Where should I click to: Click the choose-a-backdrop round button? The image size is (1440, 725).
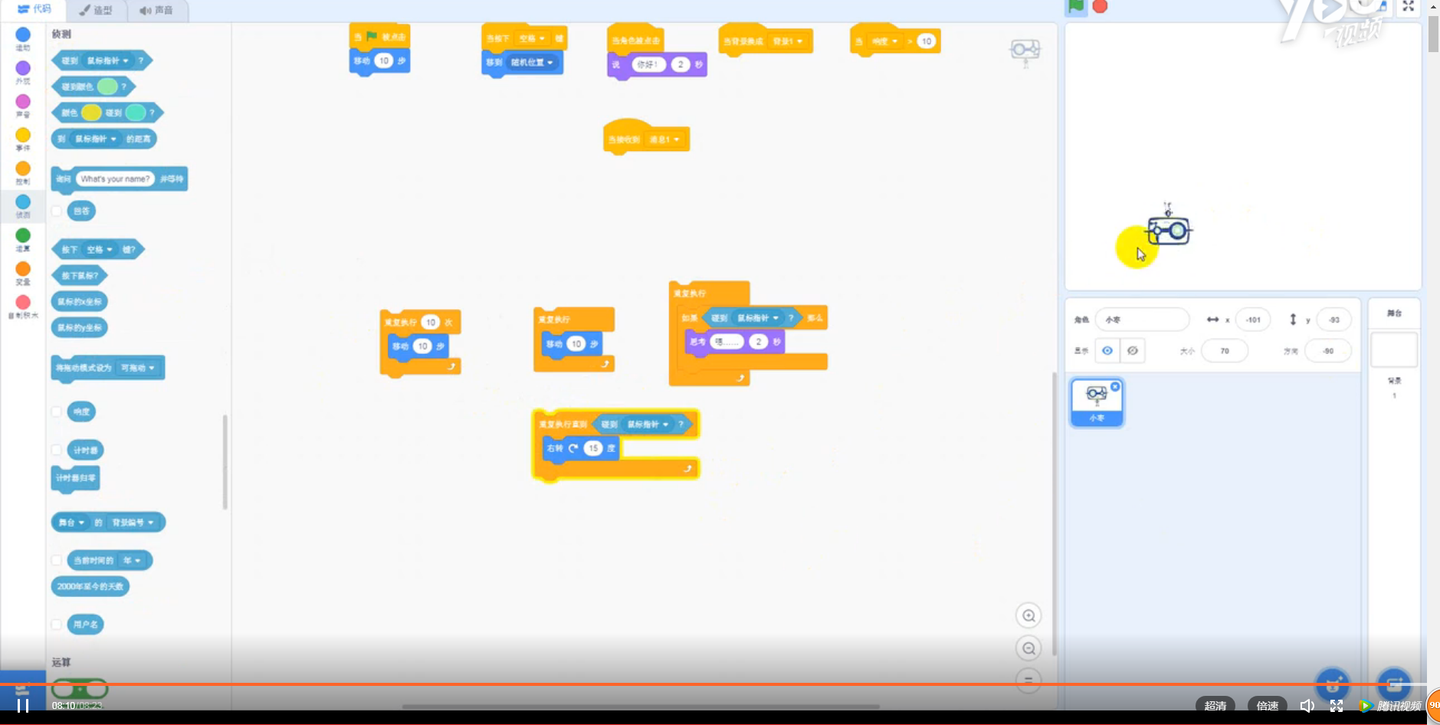point(1394,685)
